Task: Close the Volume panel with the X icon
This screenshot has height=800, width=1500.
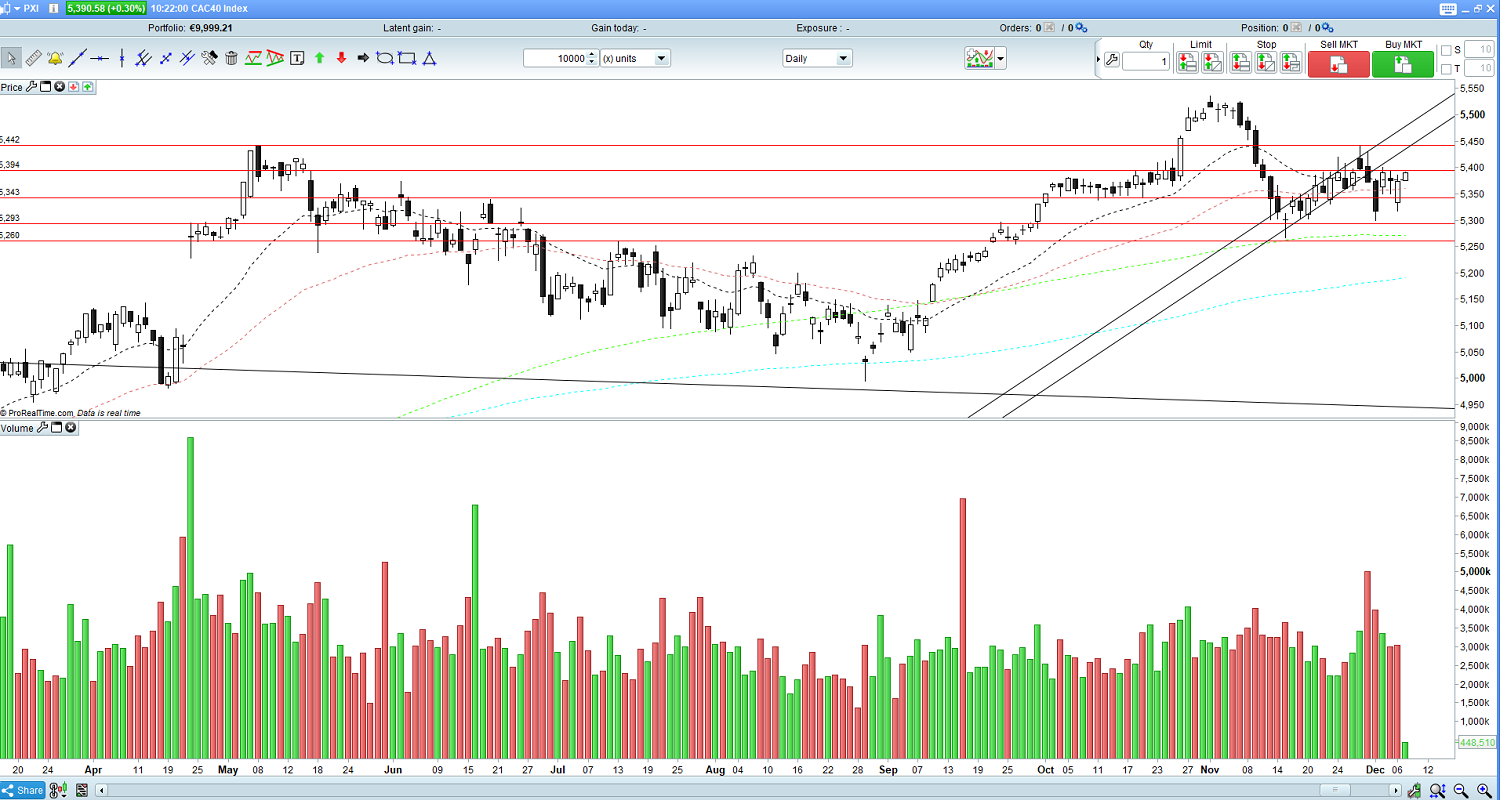Action: (71, 428)
